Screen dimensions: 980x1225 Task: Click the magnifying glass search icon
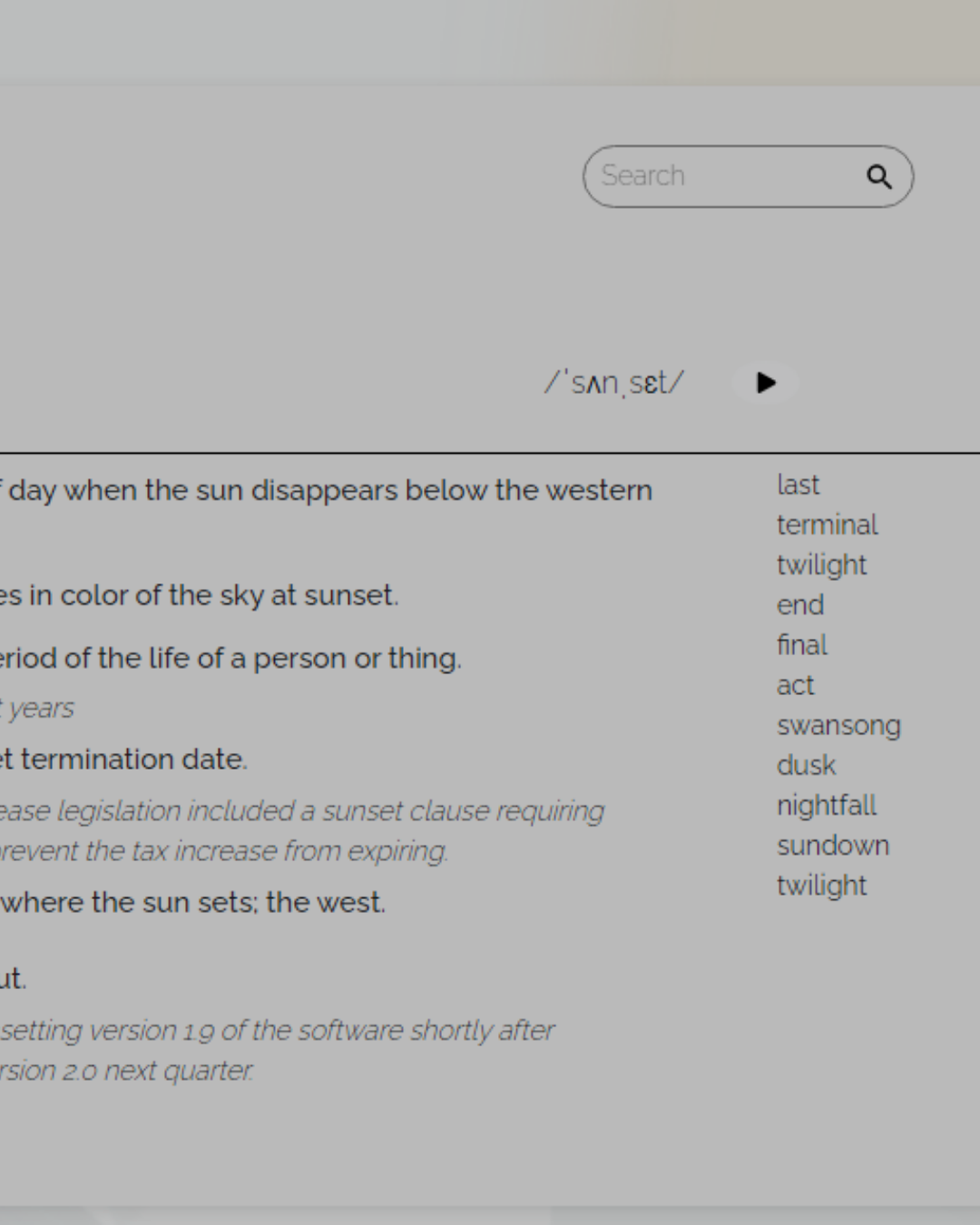[x=878, y=177]
